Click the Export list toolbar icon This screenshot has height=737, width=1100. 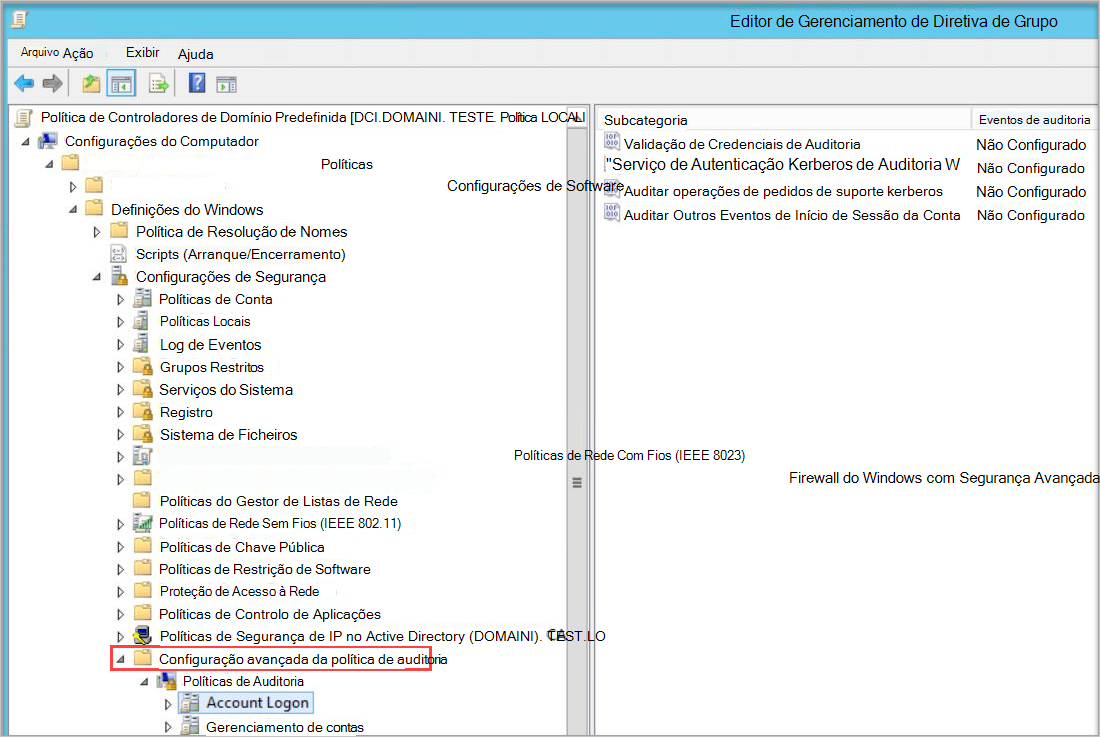[159, 84]
